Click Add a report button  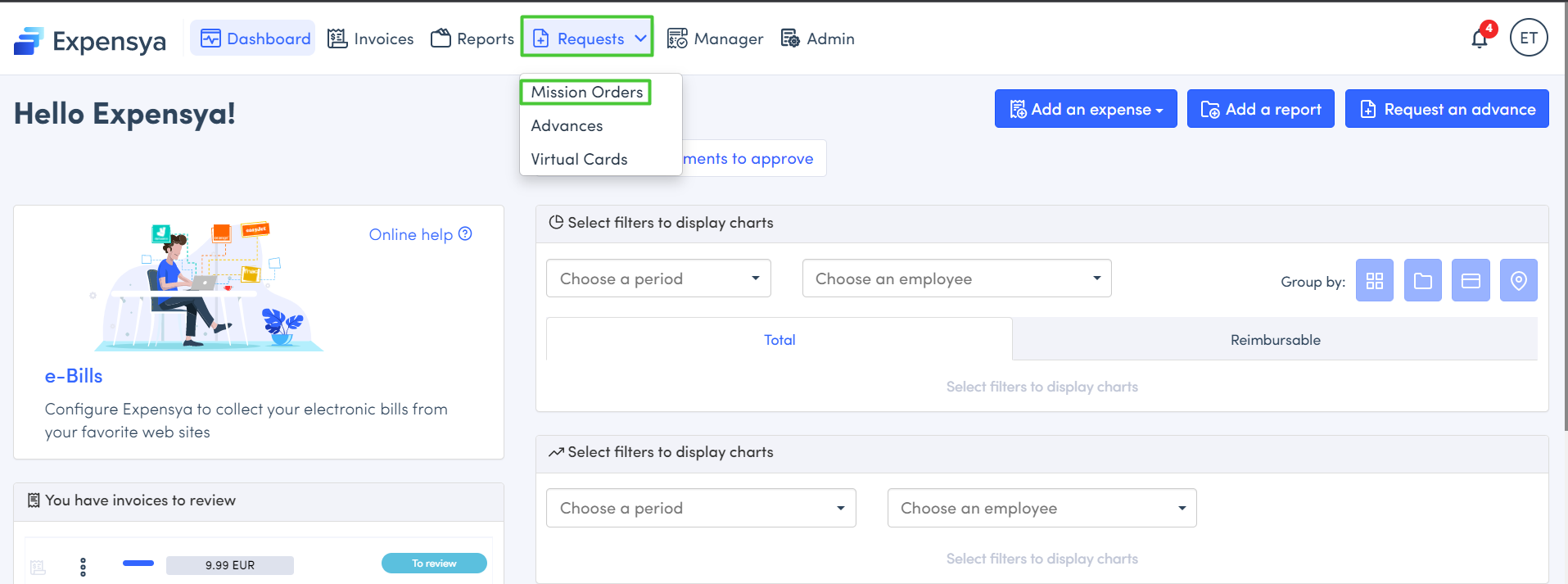pyautogui.click(x=1261, y=109)
